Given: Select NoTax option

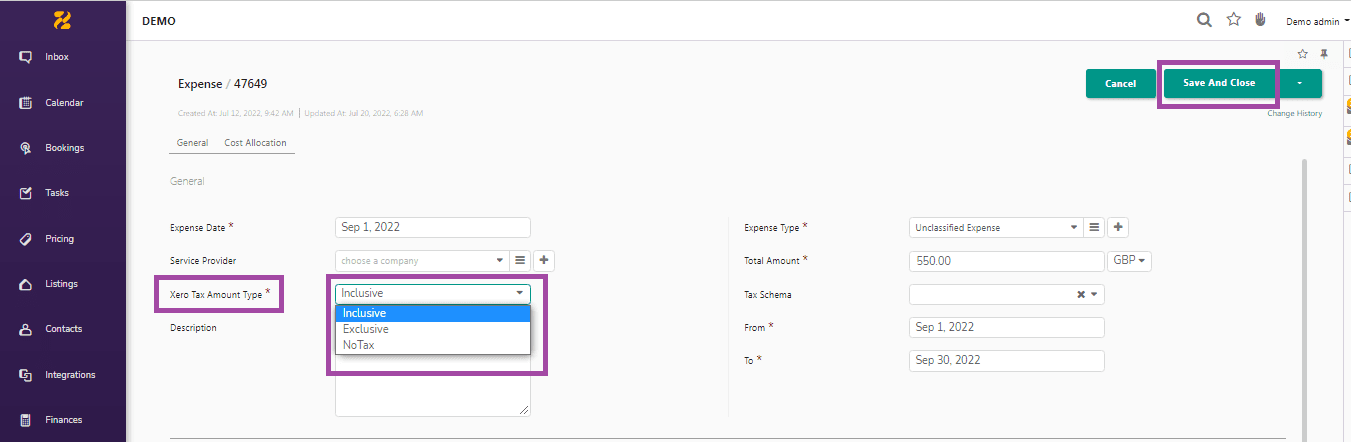Looking at the screenshot, I should click(x=432, y=345).
